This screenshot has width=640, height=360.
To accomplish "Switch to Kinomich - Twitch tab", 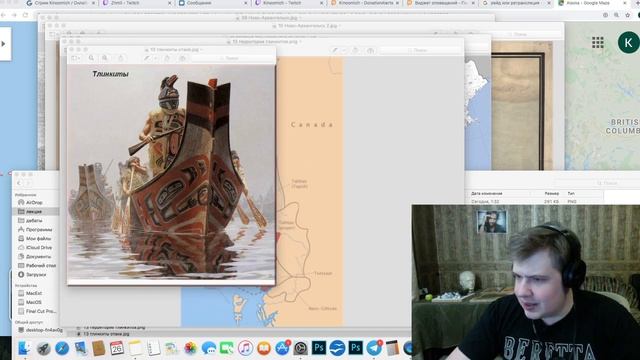I will (x=288, y=3).
